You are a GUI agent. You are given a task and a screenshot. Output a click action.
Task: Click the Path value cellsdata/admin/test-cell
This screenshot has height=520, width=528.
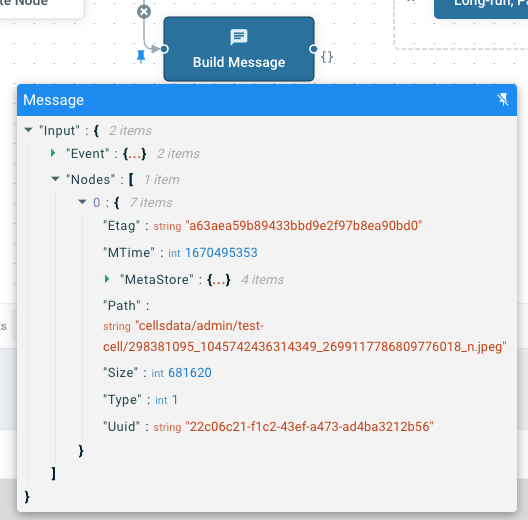(305, 336)
